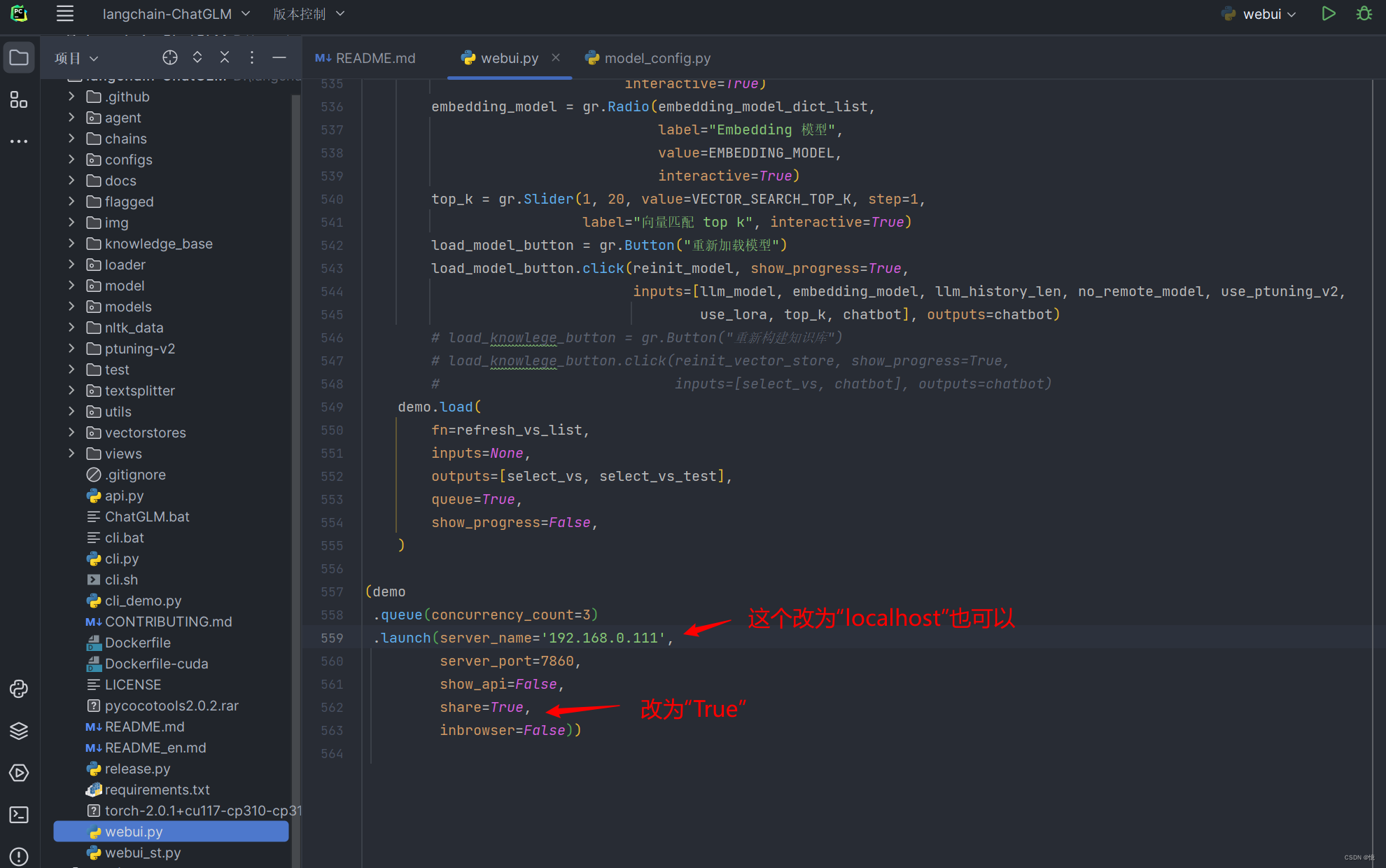Select opened file crosshair icon
Screen dimensions: 1386x868
(170, 57)
